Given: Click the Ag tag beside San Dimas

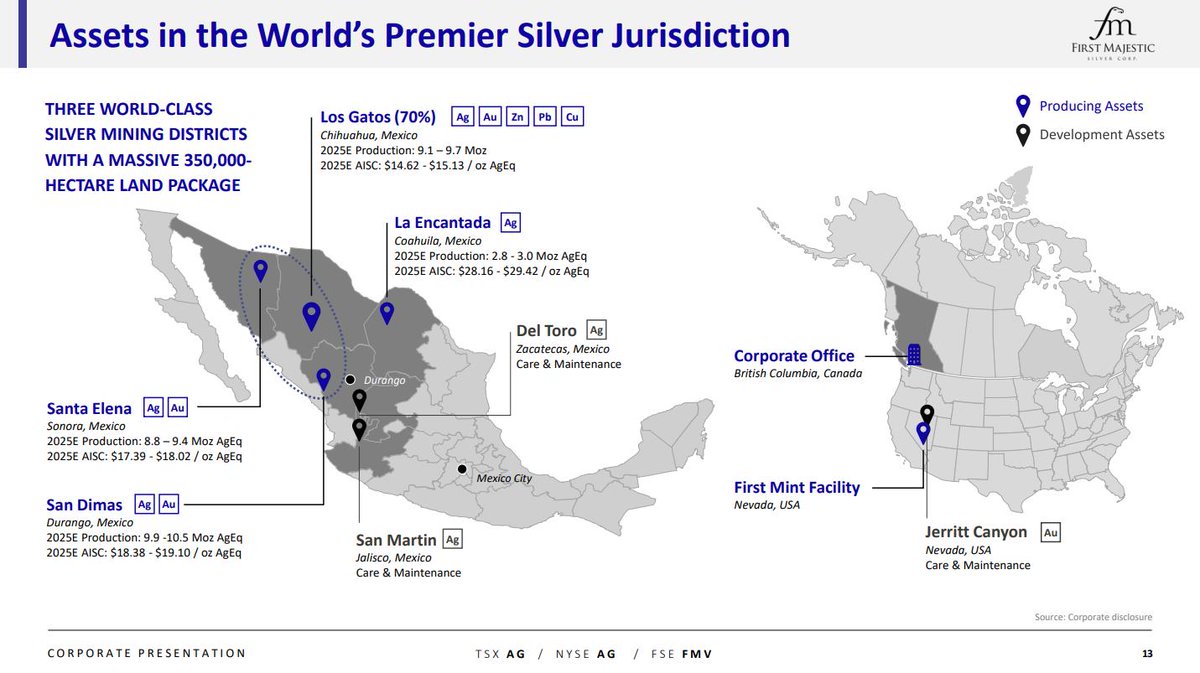Looking at the screenshot, I should coord(144,505).
